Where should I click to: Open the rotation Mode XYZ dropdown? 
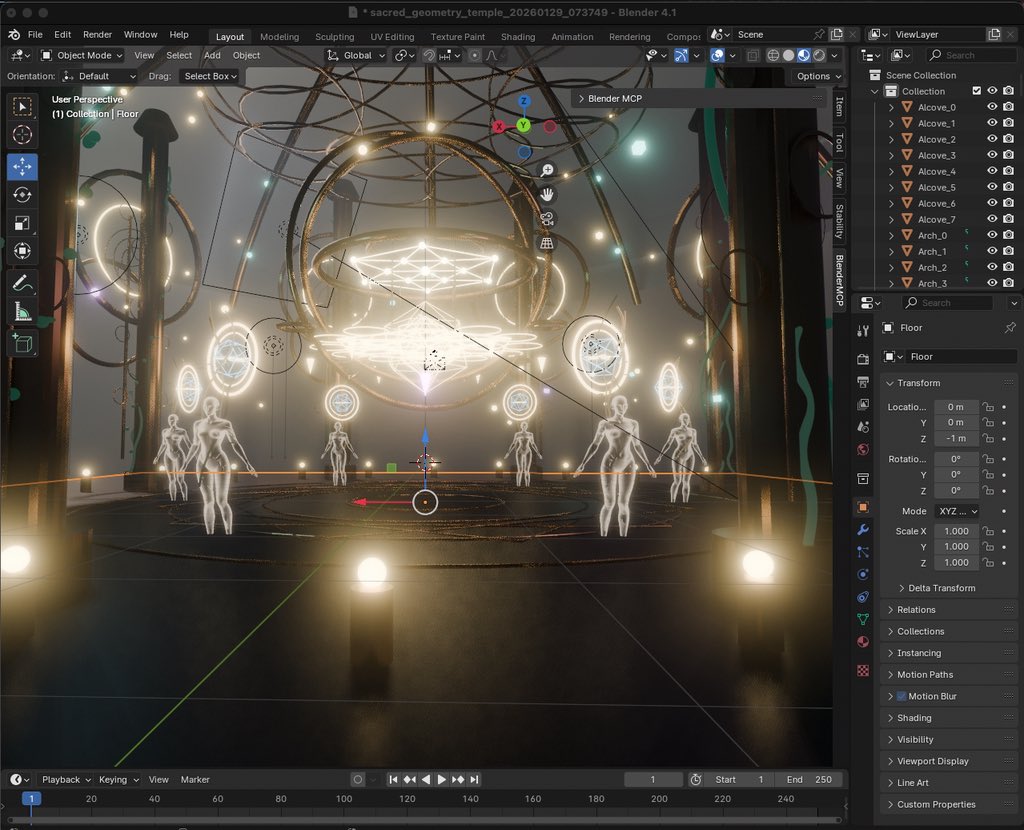point(958,511)
